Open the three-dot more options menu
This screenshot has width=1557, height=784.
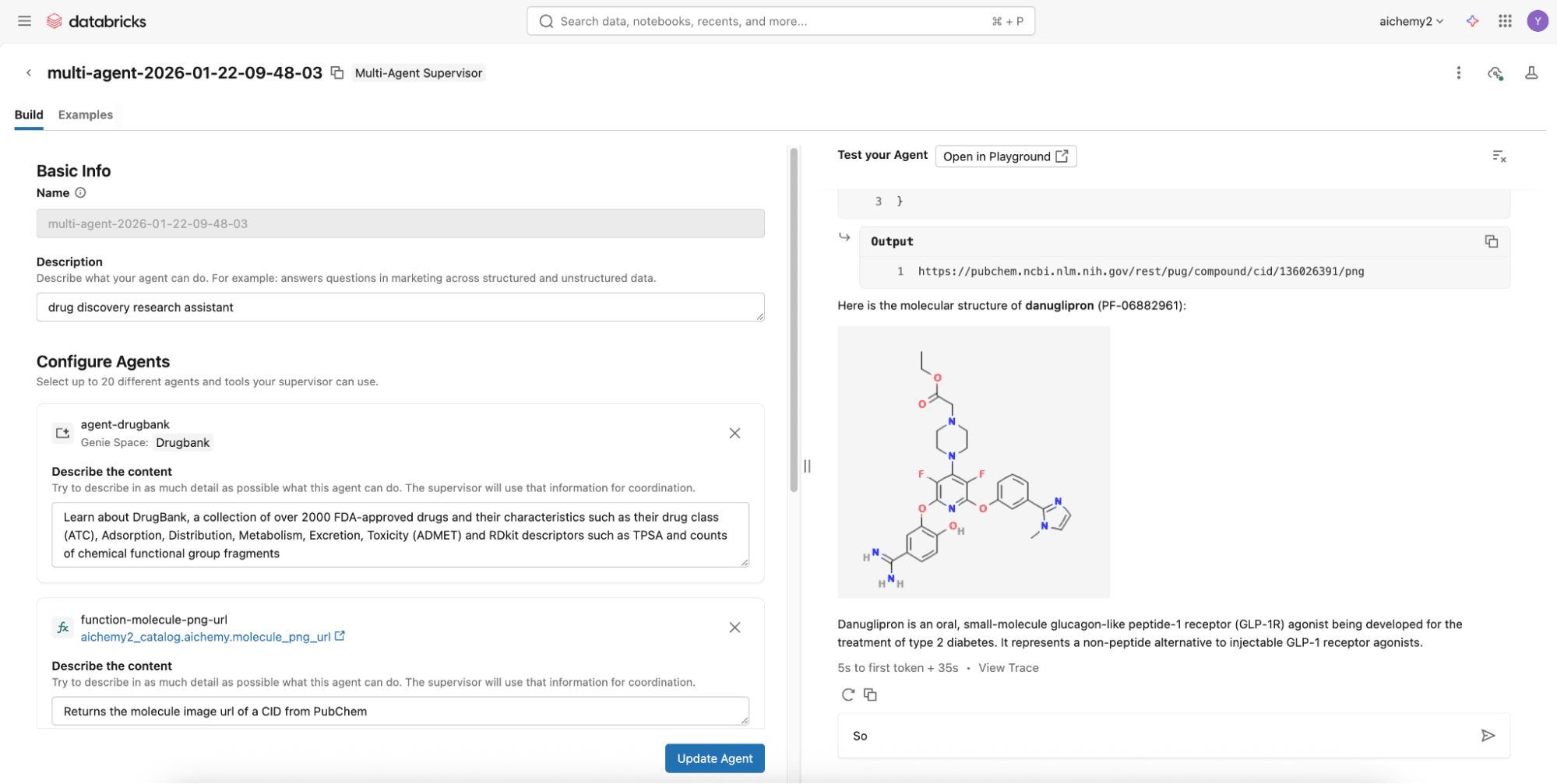click(1459, 72)
